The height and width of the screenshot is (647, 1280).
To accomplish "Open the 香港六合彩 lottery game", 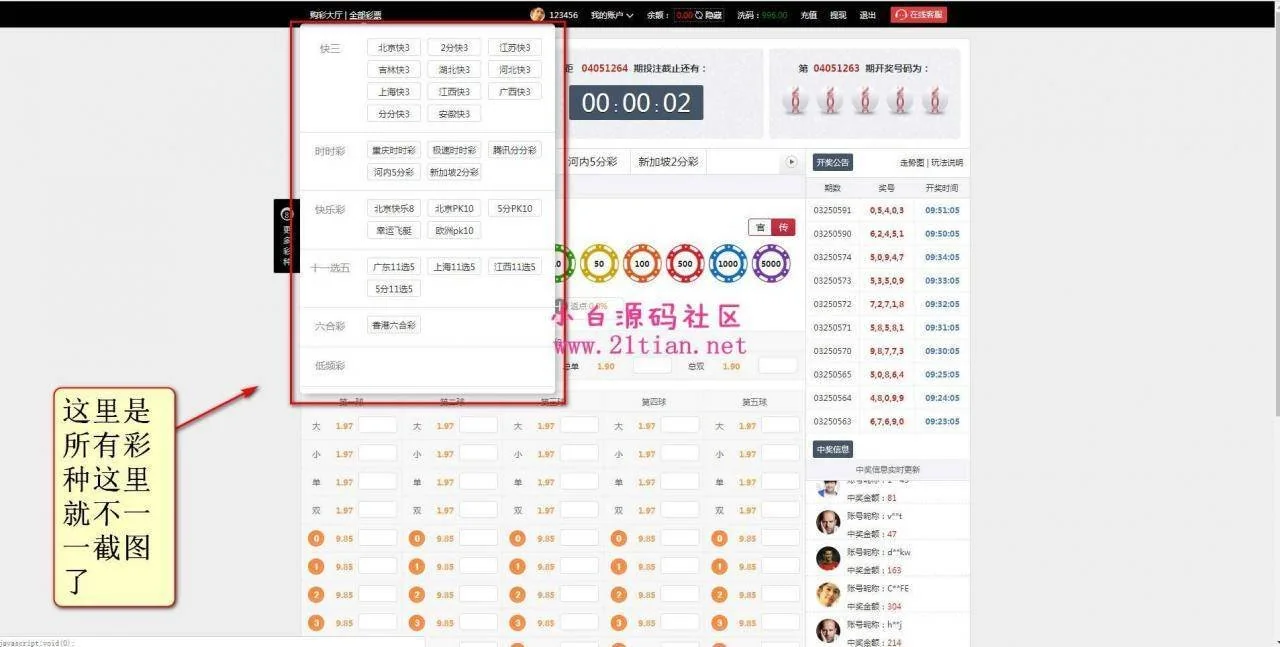I will [394, 326].
